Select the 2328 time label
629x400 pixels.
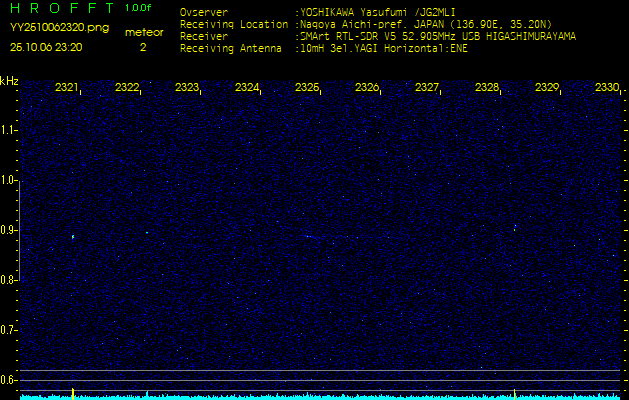point(487,88)
